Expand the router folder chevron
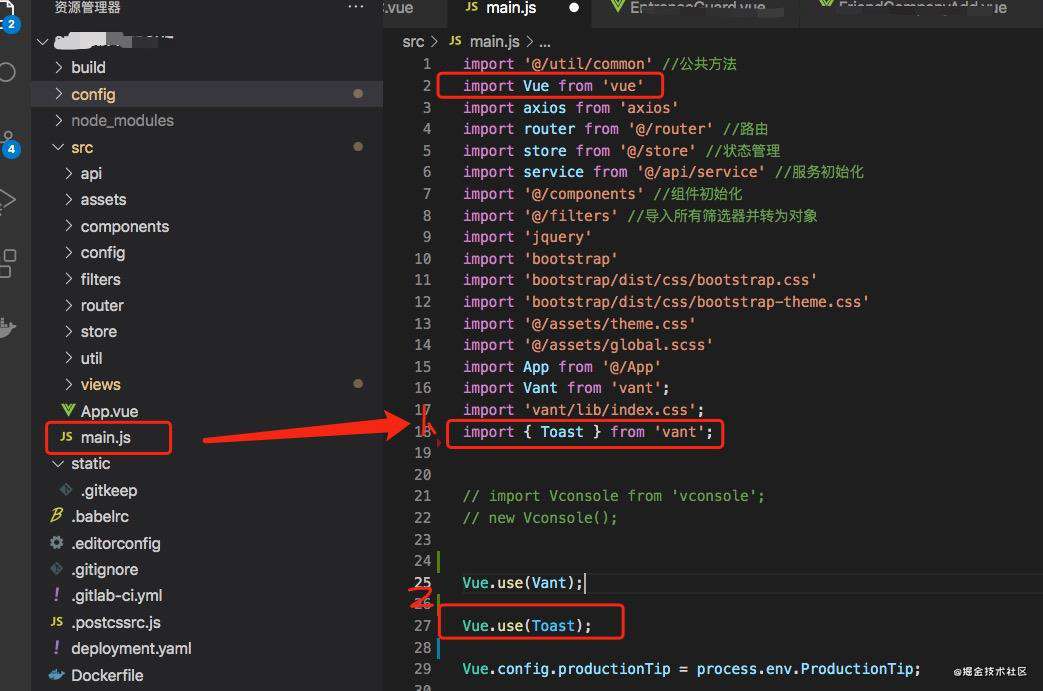Screen dimensions: 1043x691 pyautogui.click(x=69, y=305)
